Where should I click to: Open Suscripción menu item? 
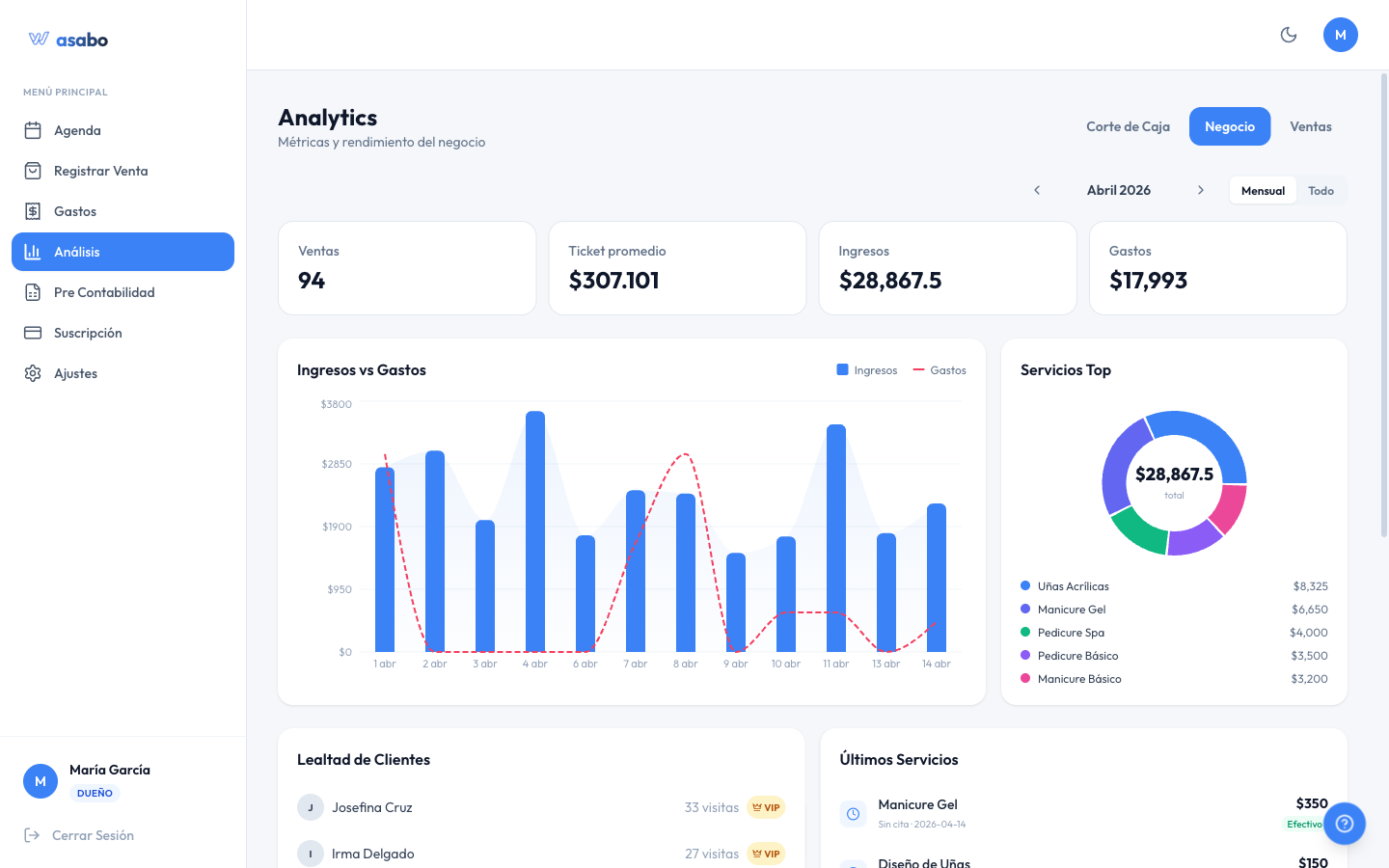pos(123,333)
